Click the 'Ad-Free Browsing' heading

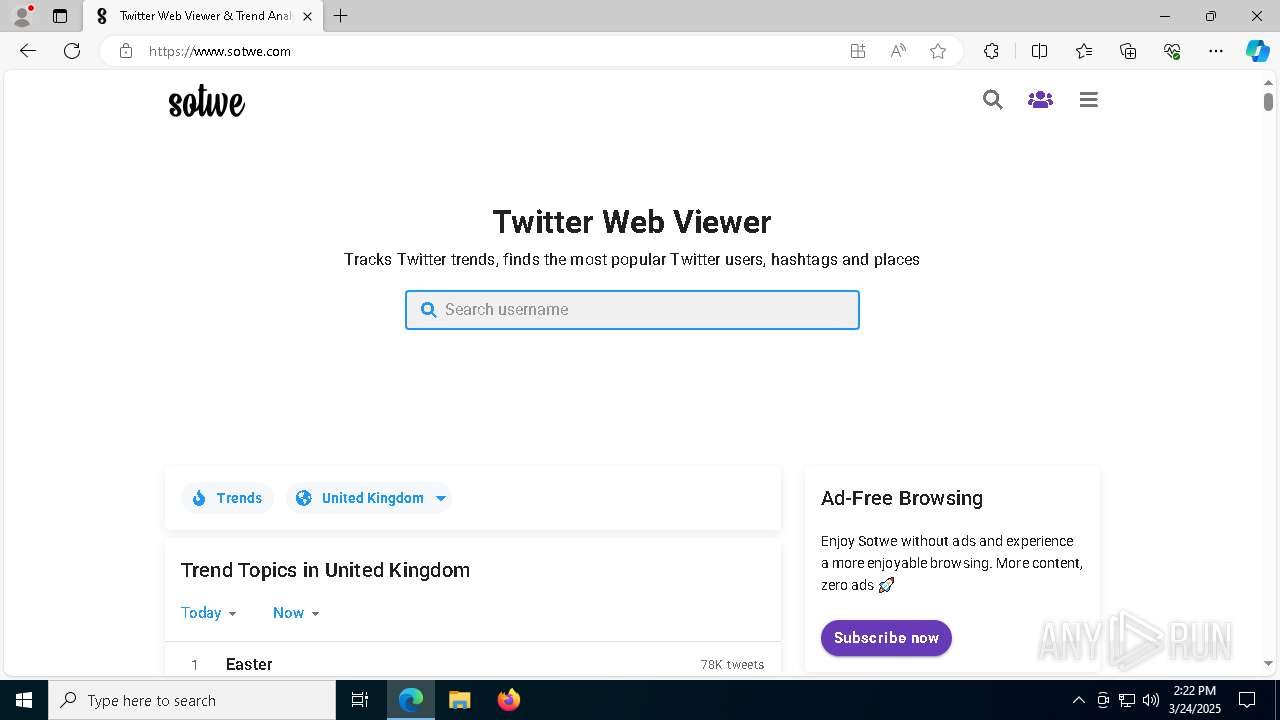902,498
